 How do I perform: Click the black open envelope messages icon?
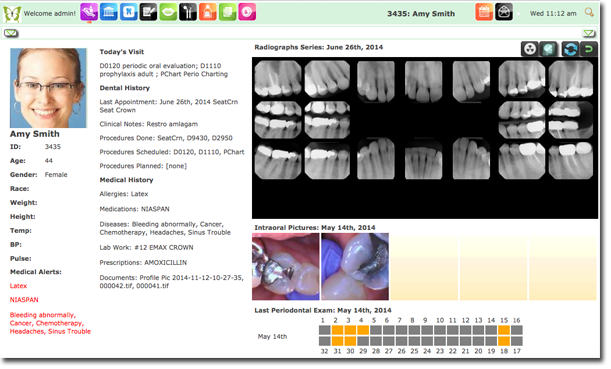504,12
